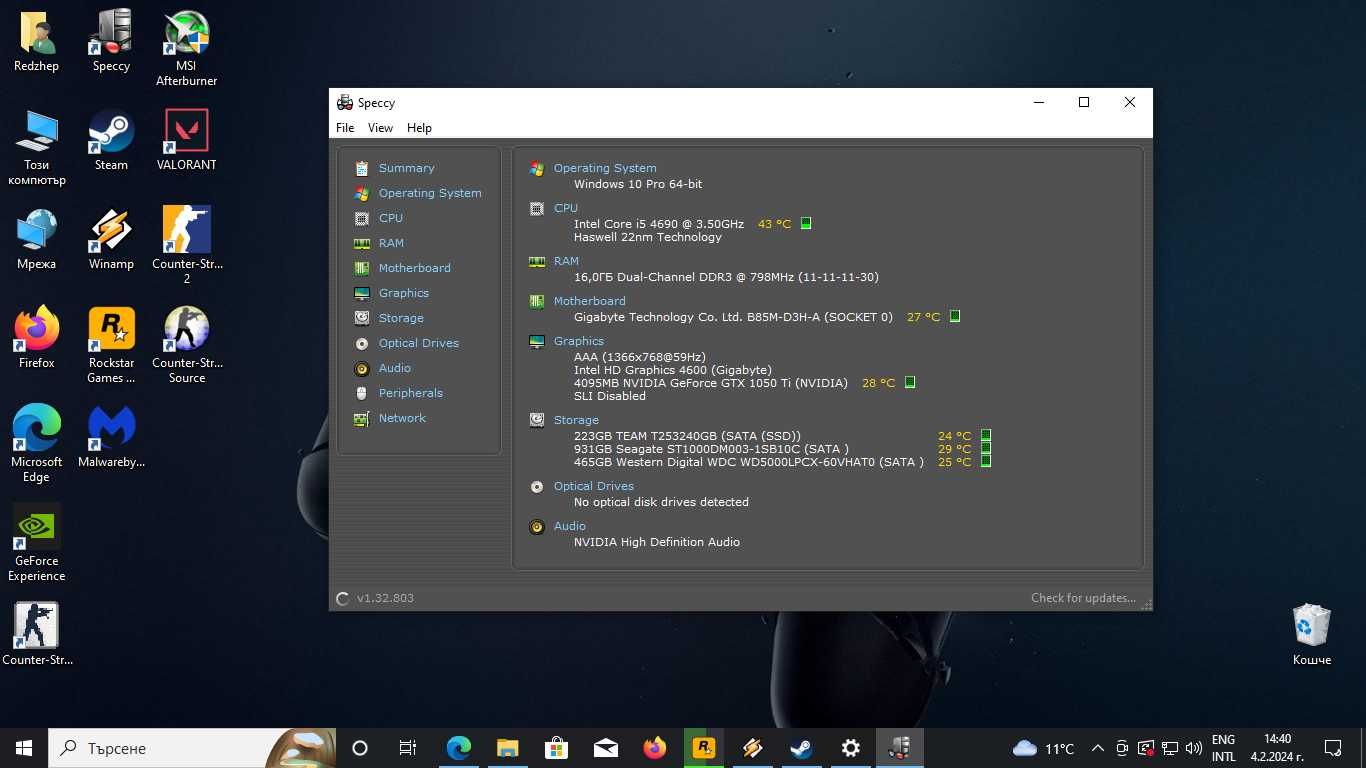Click the Redzhep user folder icon
Screen dimensions: 1366x768
click(36, 42)
